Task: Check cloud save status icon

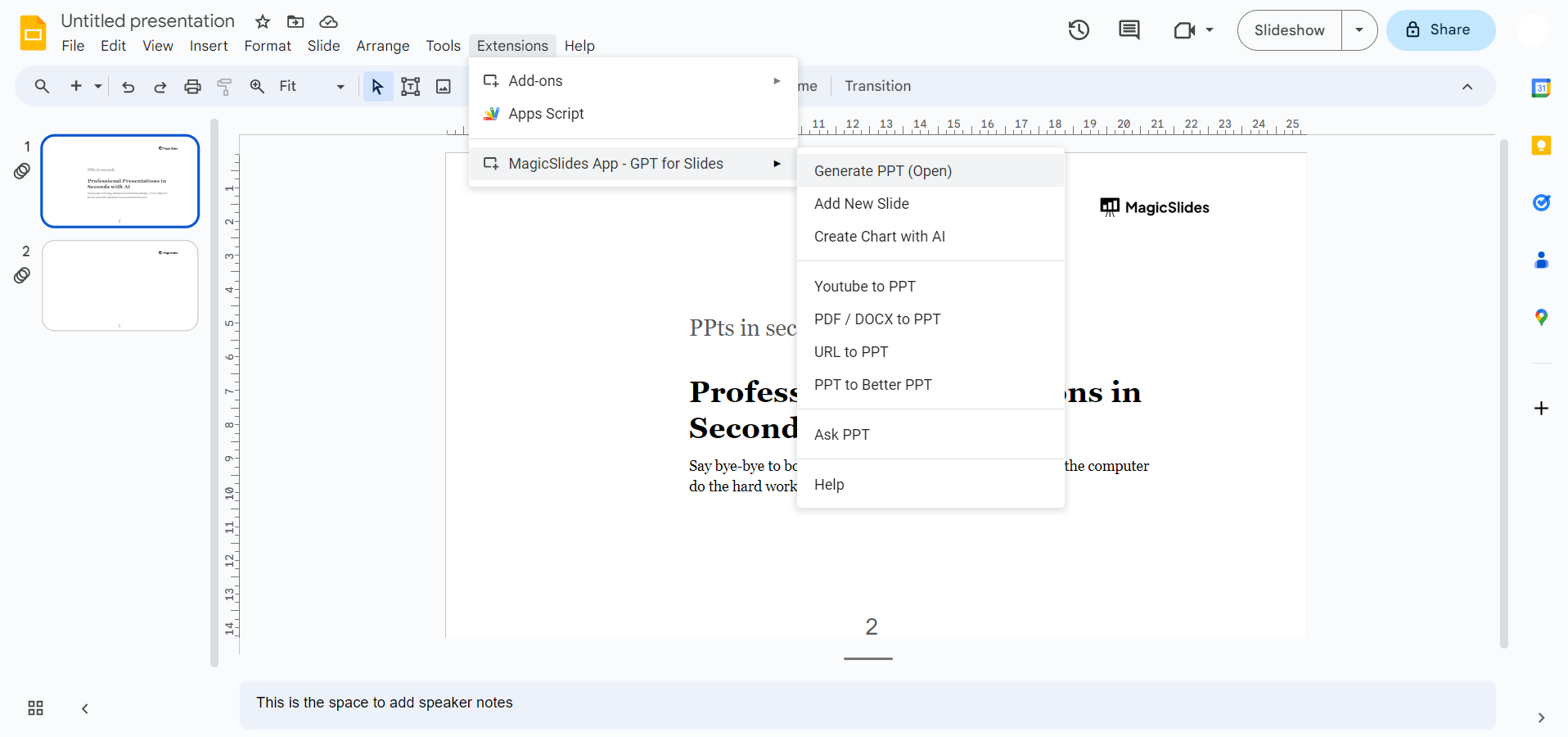Action: [328, 21]
